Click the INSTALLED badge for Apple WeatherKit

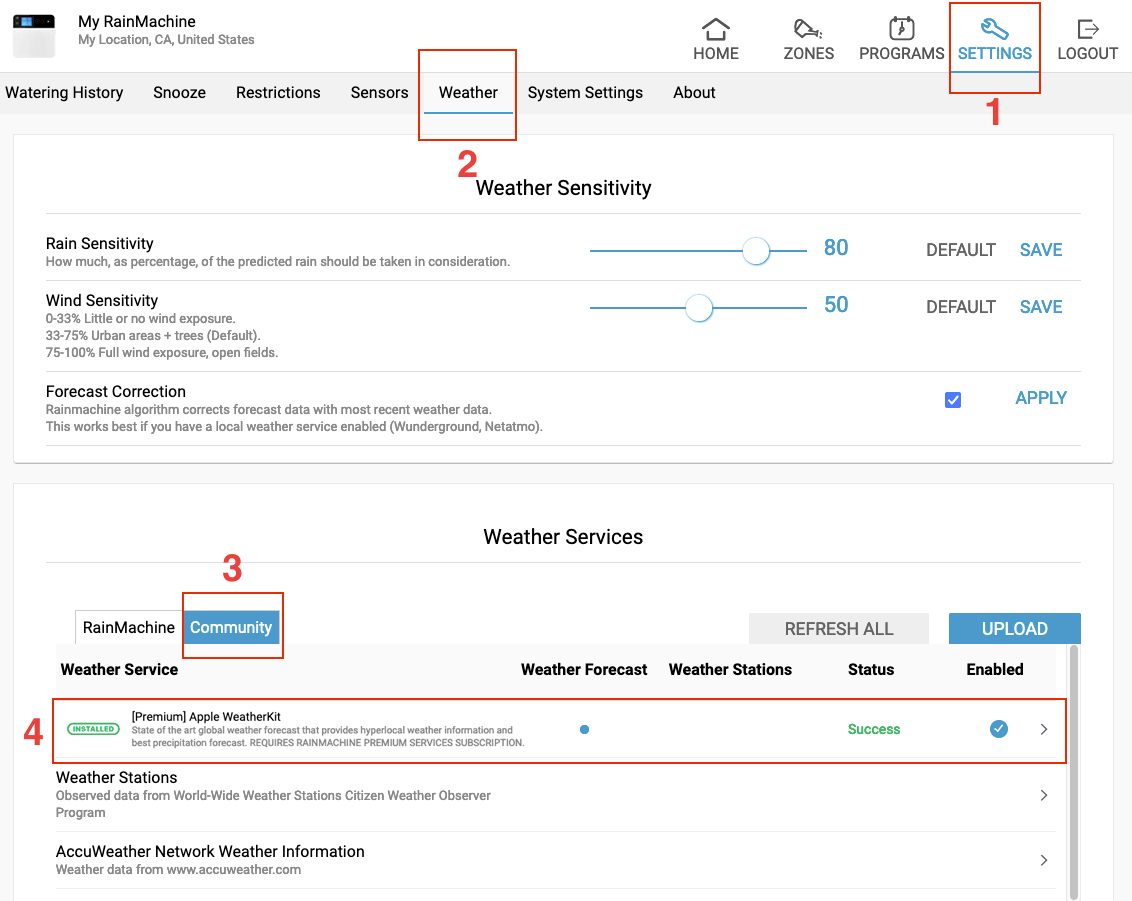click(x=93, y=729)
